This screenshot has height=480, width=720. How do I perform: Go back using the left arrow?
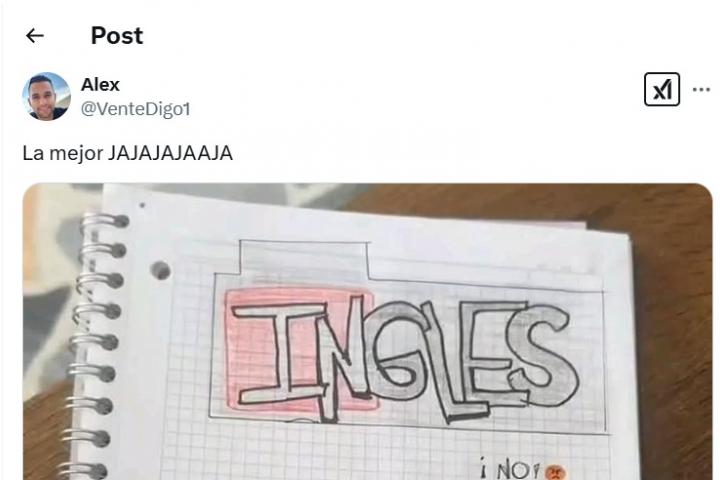coord(34,36)
